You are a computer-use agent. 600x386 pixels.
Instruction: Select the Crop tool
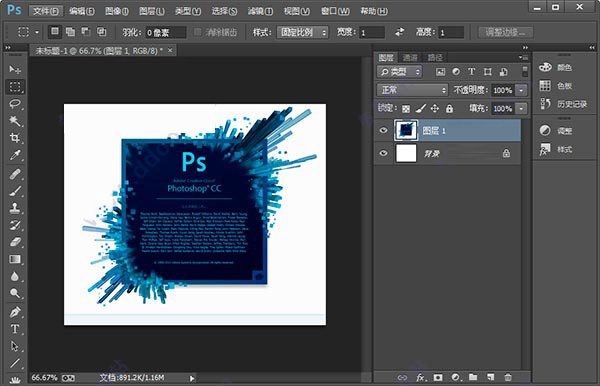pyautogui.click(x=15, y=138)
